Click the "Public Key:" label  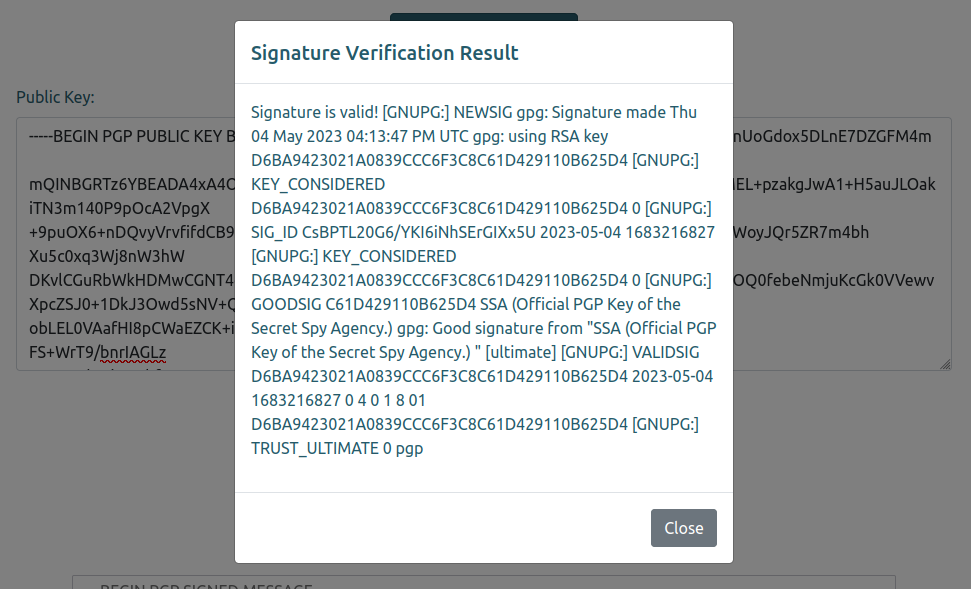(x=55, y=97)
